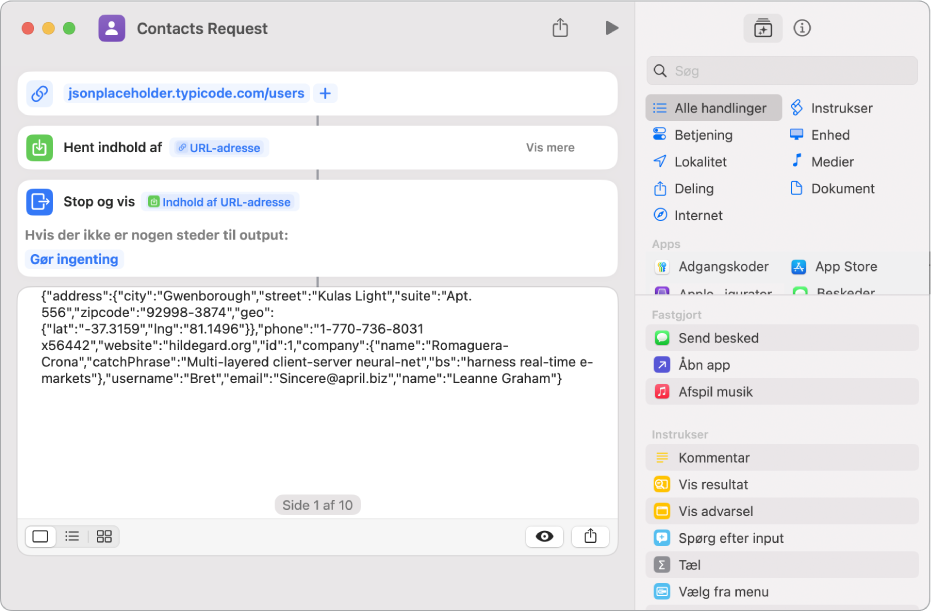Switch the result to grid view
The width and height of the screenshot is (931, 612).
tap(104, 537)
